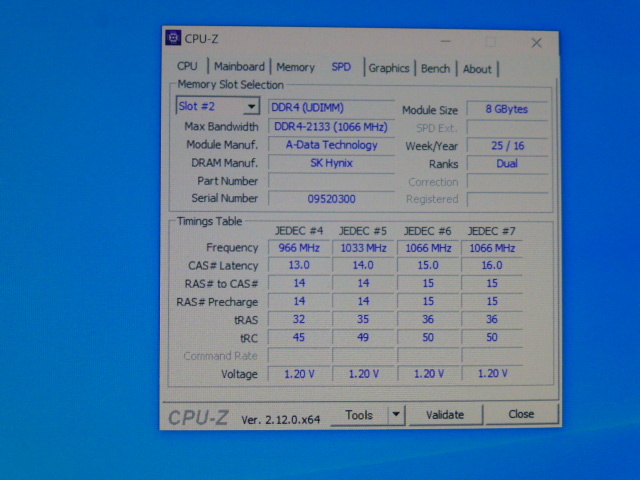Screen dimensions: 640x480
Task: Minimize the CPU-Z window
Action: (446, 42)
